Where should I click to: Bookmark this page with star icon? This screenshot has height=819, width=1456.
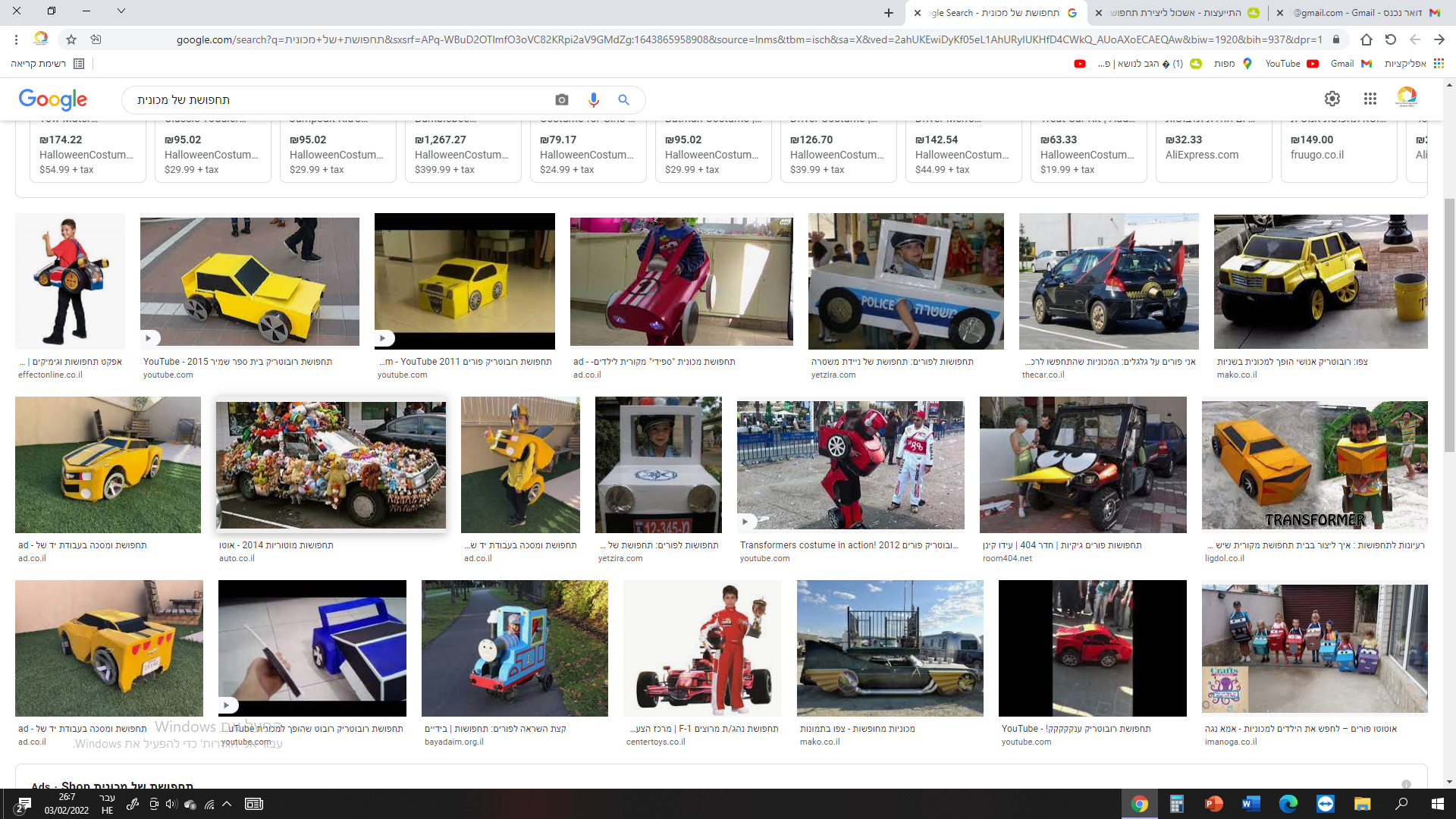pyautogui.click(x=71, y=39)
